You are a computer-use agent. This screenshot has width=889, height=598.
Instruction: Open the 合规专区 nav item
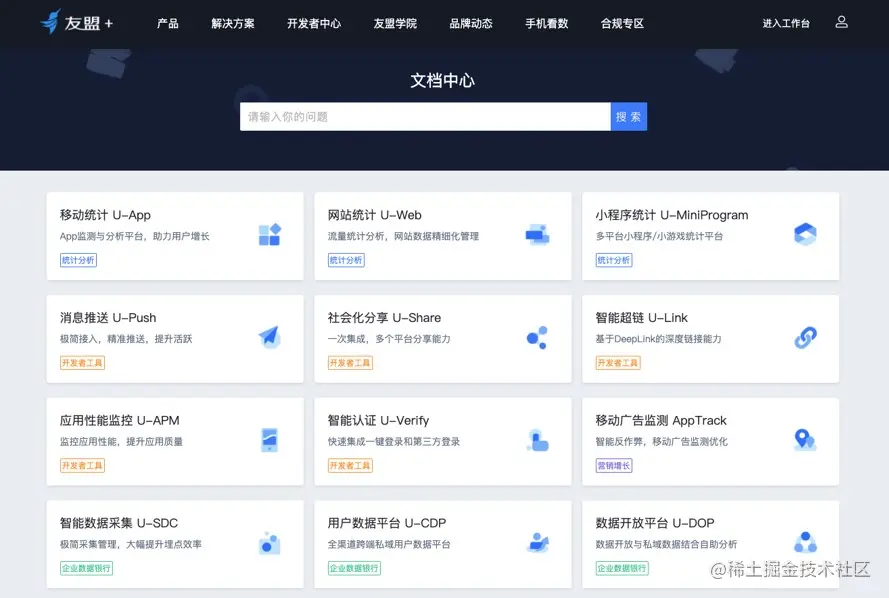623,23
